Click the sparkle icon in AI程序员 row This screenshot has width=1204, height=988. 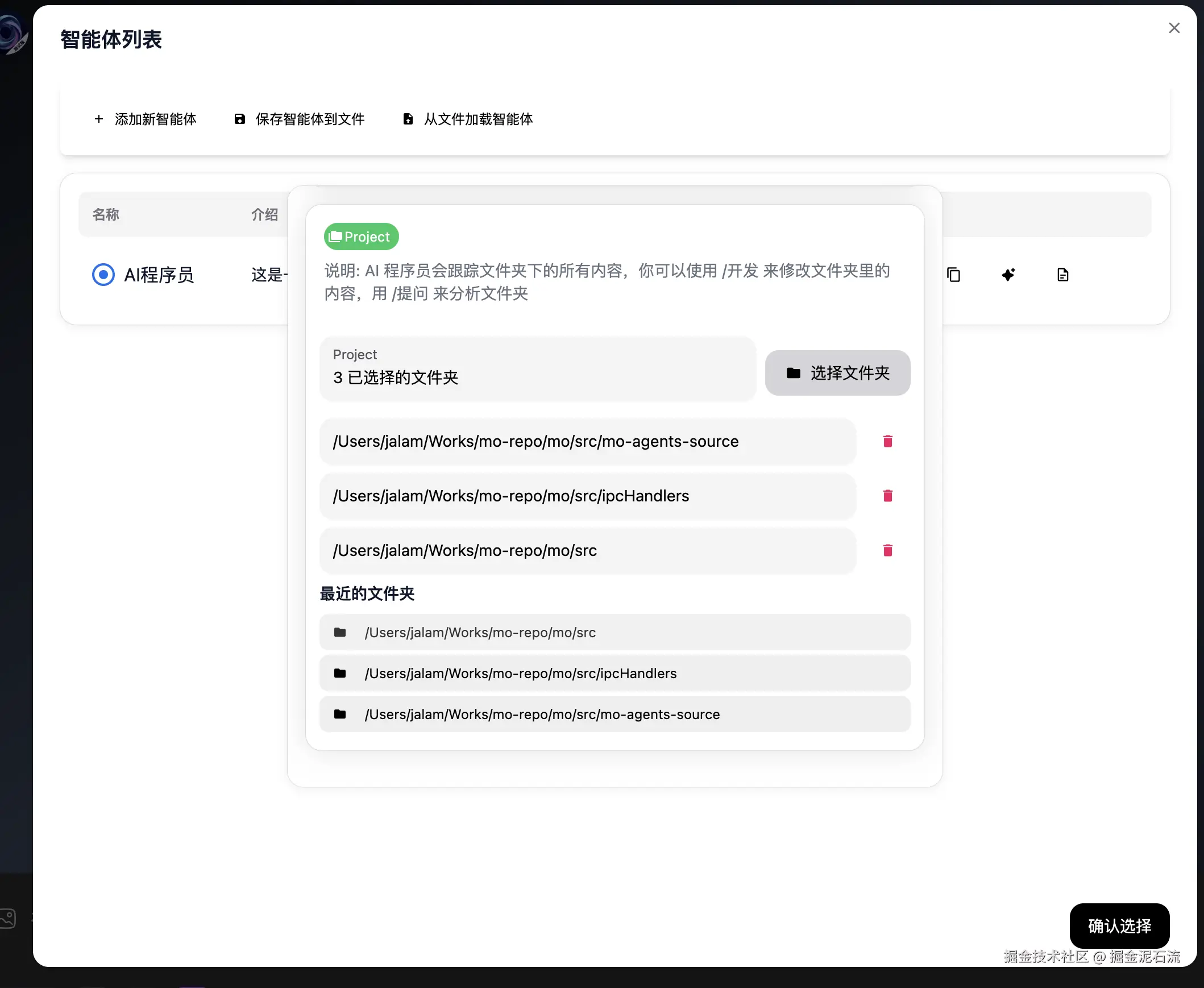tap(1008, 275)
